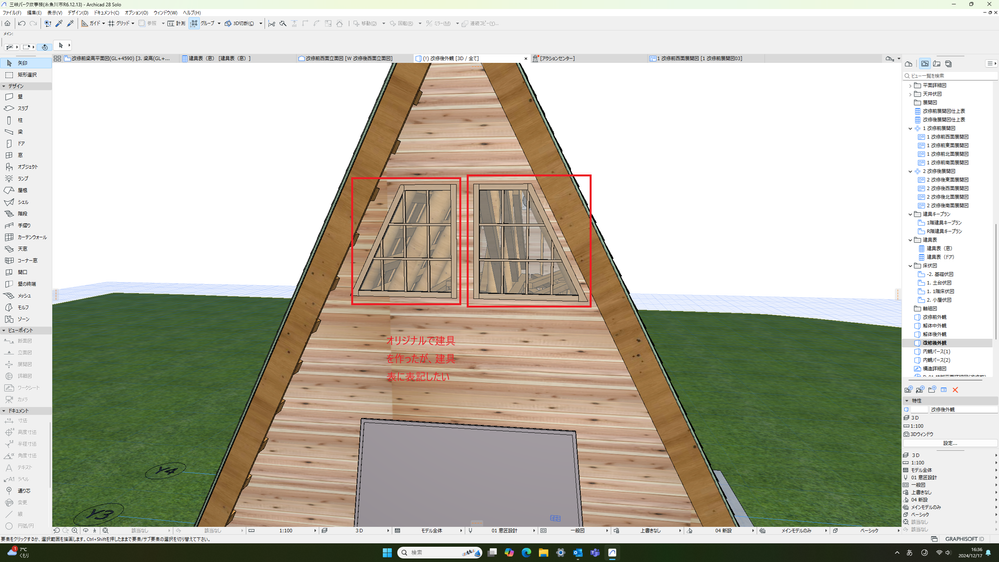Switch to the 建具表（窓） tab
This screenshot has width=999, height=562.
click(x=238, y=58)
